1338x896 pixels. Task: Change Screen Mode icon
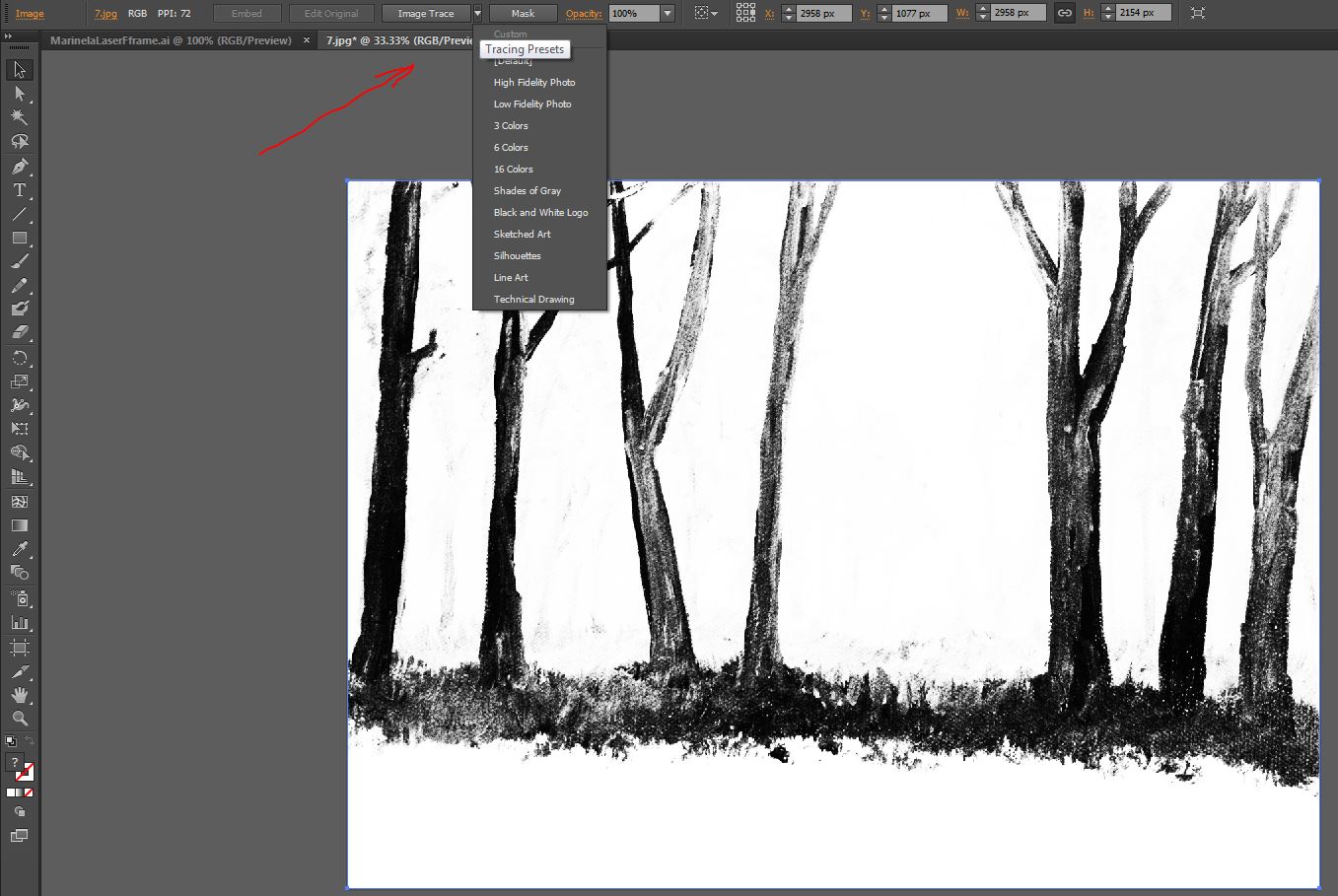coord(20,836)
